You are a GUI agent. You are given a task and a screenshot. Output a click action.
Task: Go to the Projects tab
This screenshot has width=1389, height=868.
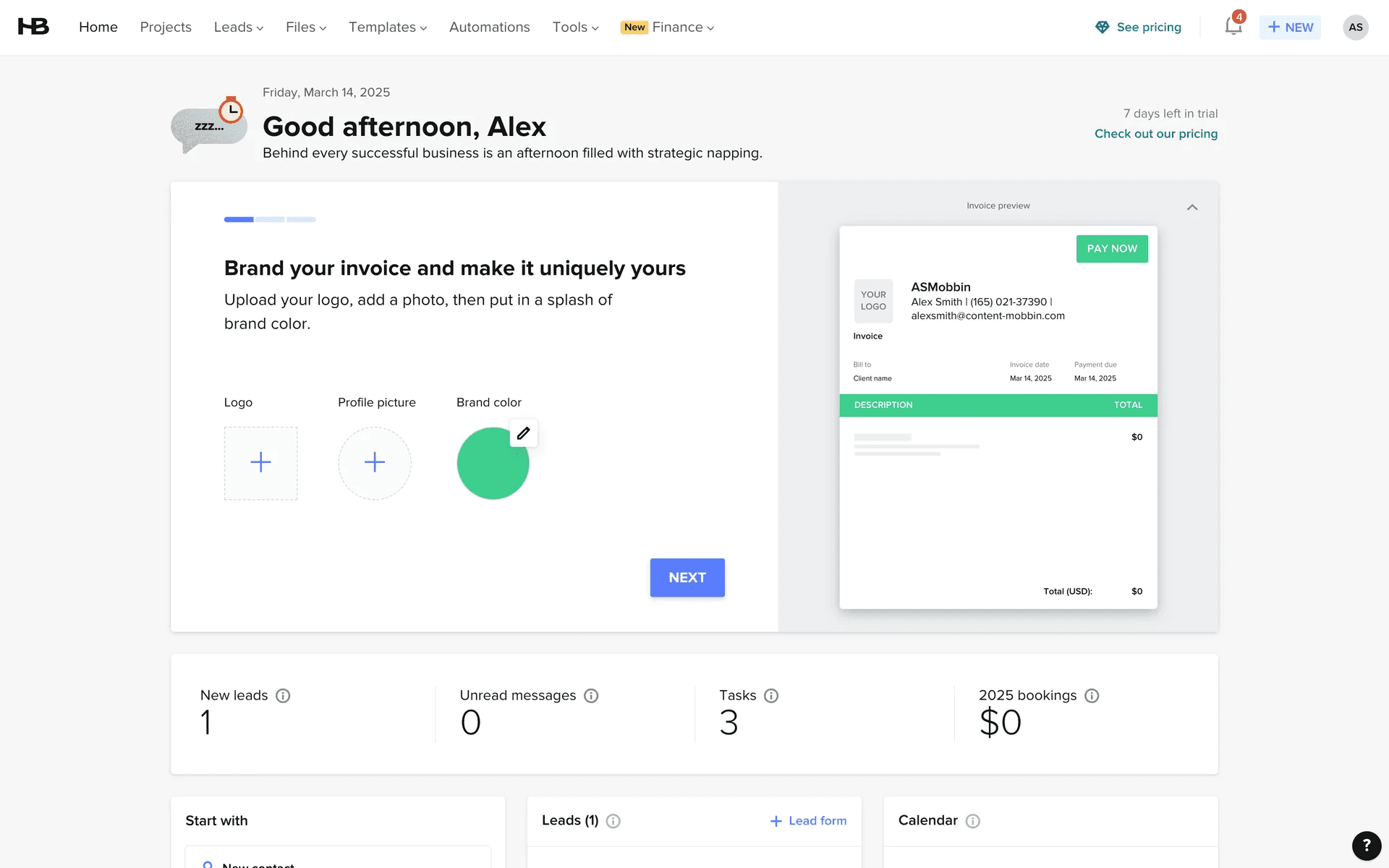point(166,27)
